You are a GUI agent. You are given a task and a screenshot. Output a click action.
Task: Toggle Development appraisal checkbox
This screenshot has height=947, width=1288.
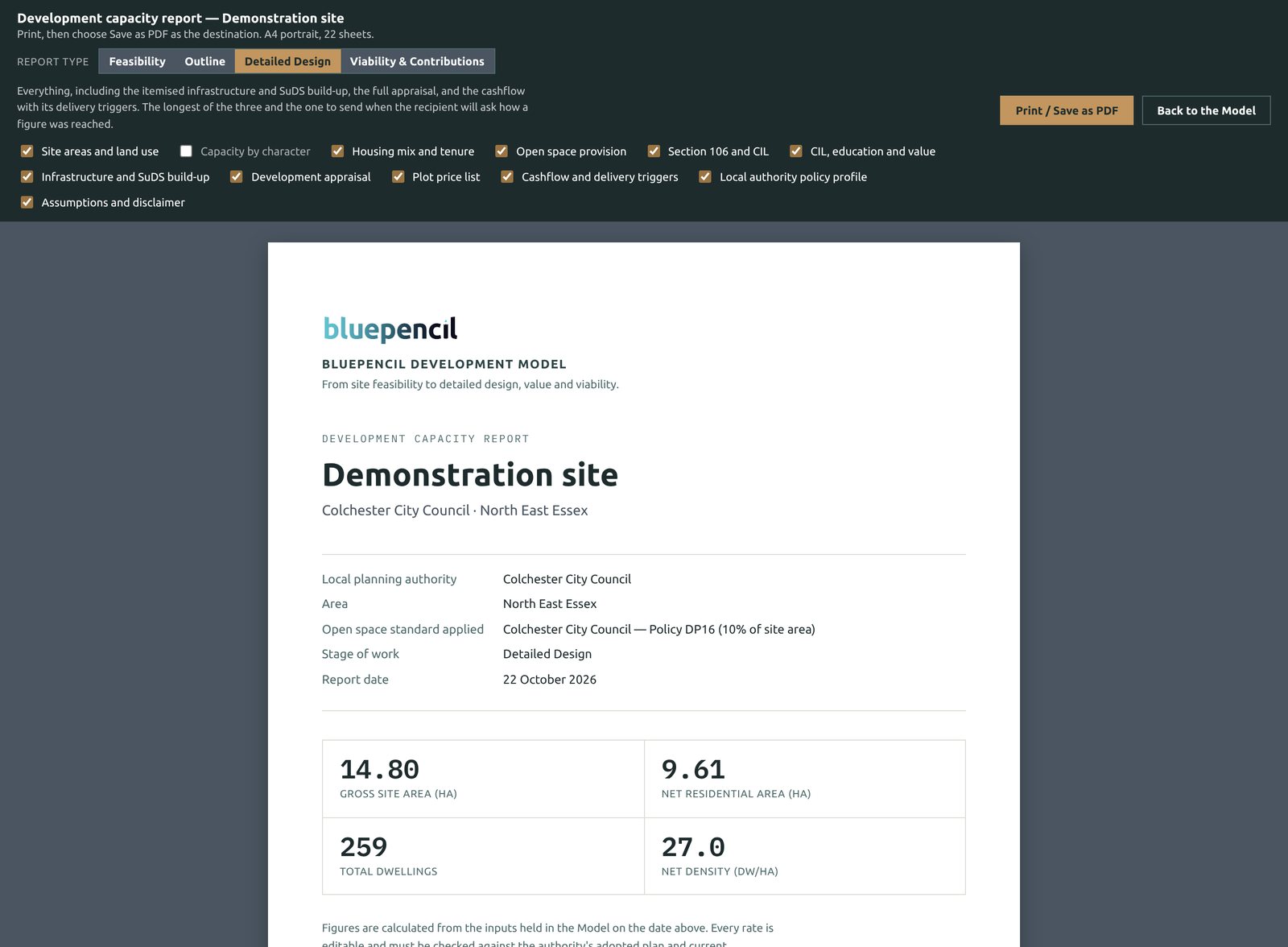[x=237, y=177]
